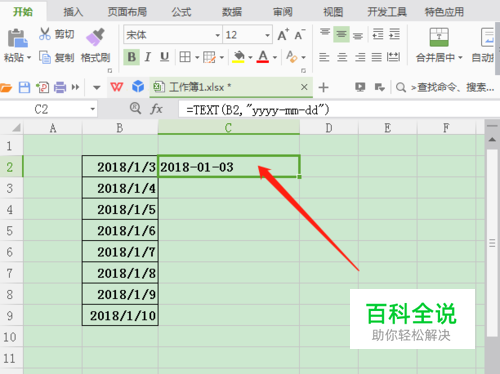This screenshot has width=500, height=374.
Task: Expand quick access toolbar customize arrow
Action: 97,88
